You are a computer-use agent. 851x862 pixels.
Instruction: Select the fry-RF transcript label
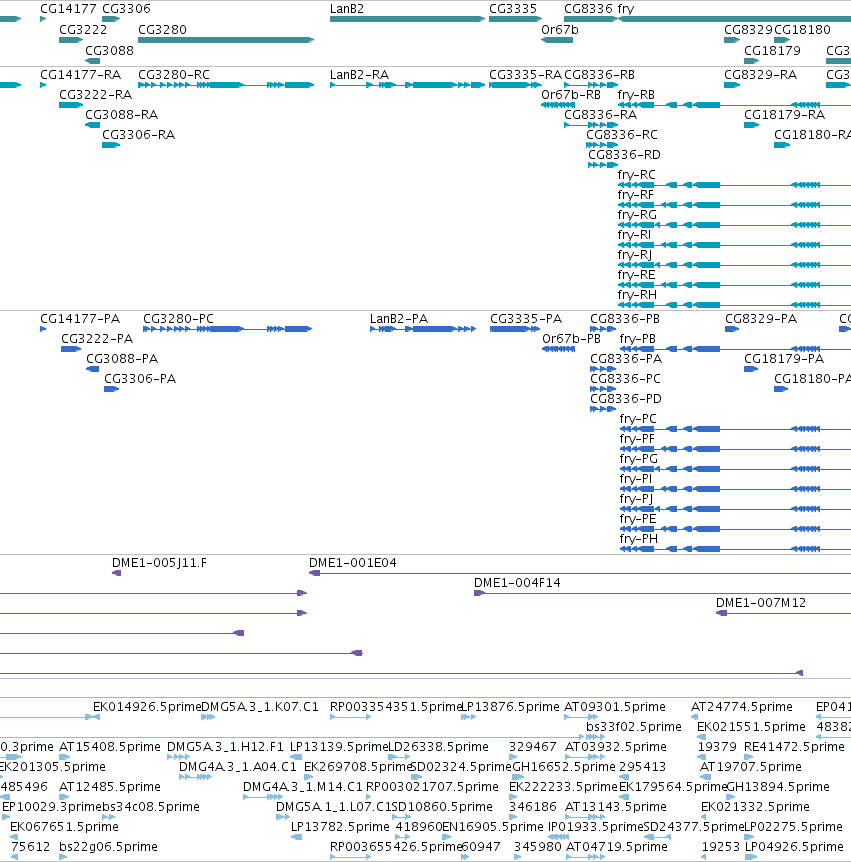(636, 195)
